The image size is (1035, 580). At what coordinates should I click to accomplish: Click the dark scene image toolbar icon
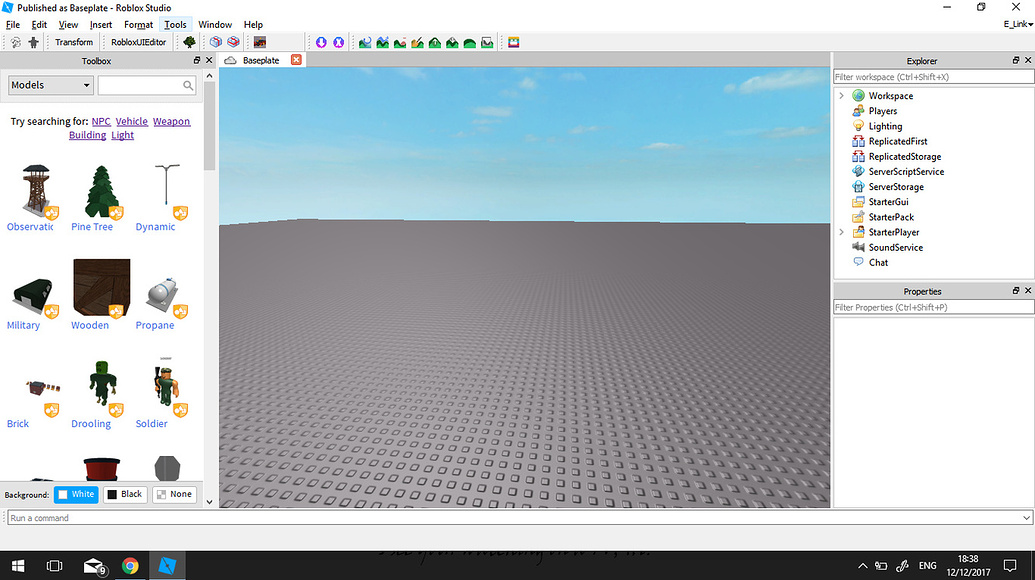point(260,42)
